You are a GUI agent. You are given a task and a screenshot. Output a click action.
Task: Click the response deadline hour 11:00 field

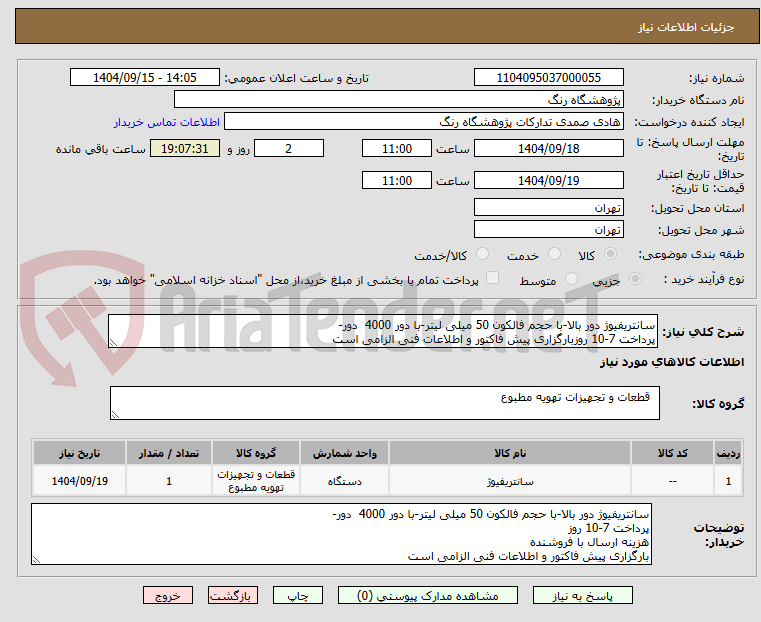click(x=397, y=148)
